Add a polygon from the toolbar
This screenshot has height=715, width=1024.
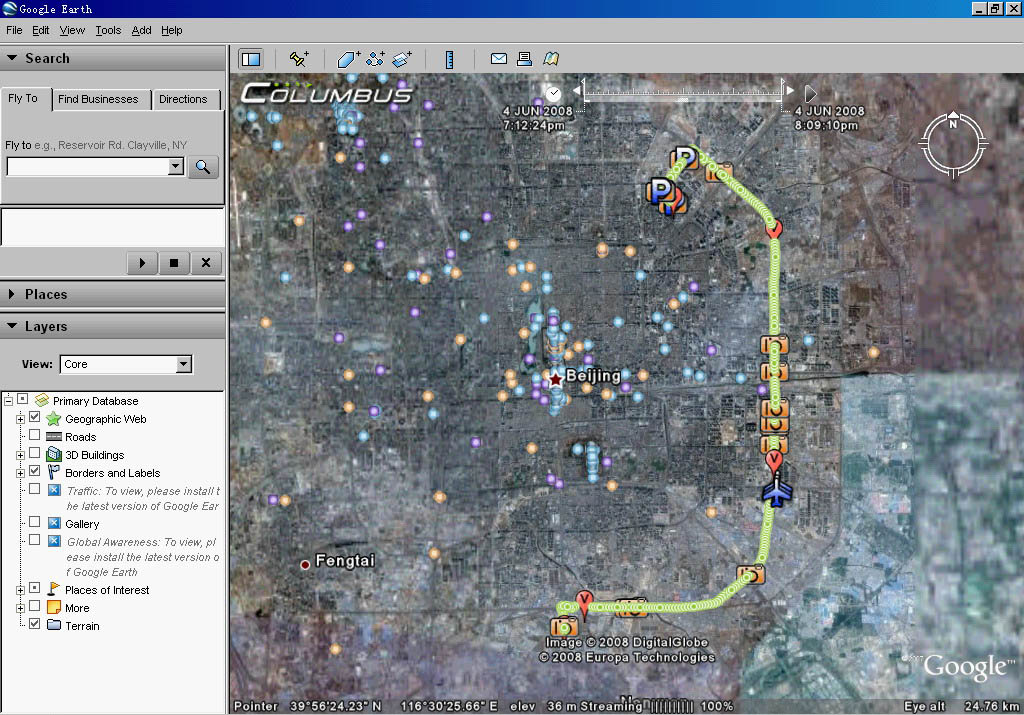pyautogui.click(x=348, y=59)
